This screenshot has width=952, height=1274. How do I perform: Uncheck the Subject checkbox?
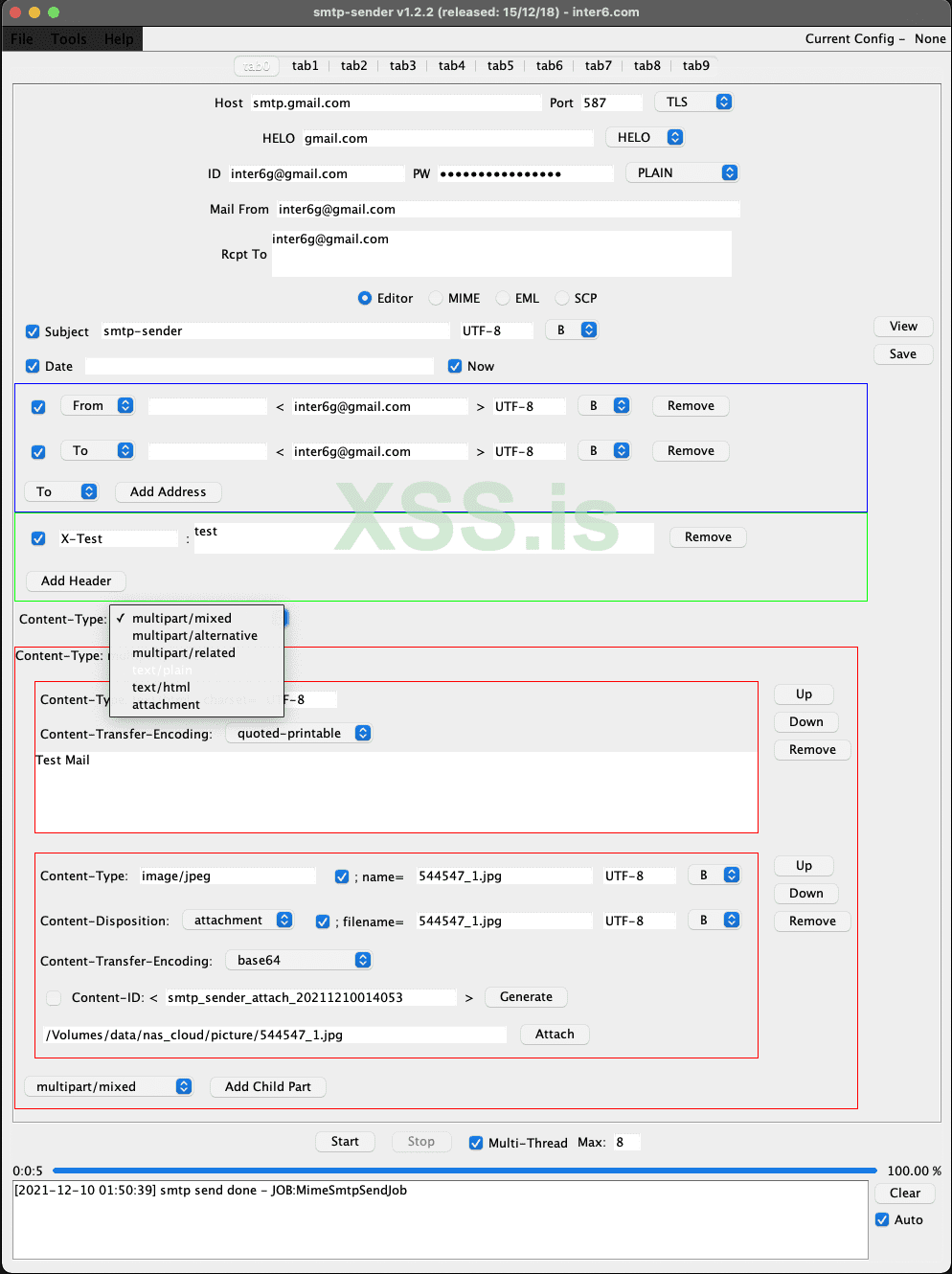click(x=33, y=331)
